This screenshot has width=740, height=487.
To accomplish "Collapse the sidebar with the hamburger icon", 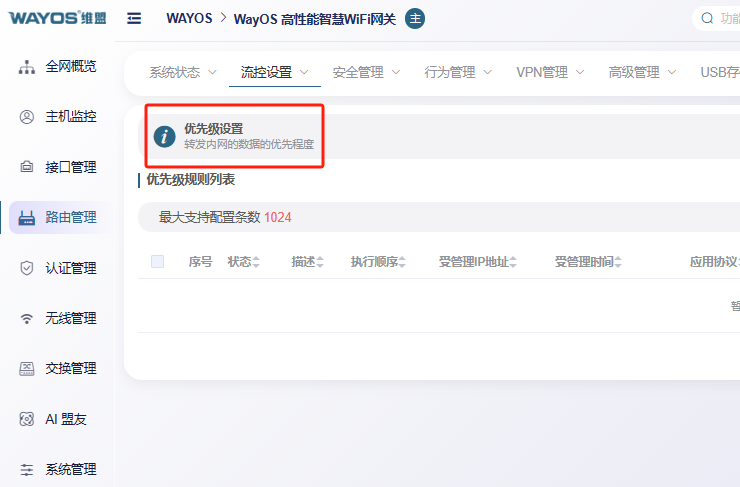I will tap(134, 18).
